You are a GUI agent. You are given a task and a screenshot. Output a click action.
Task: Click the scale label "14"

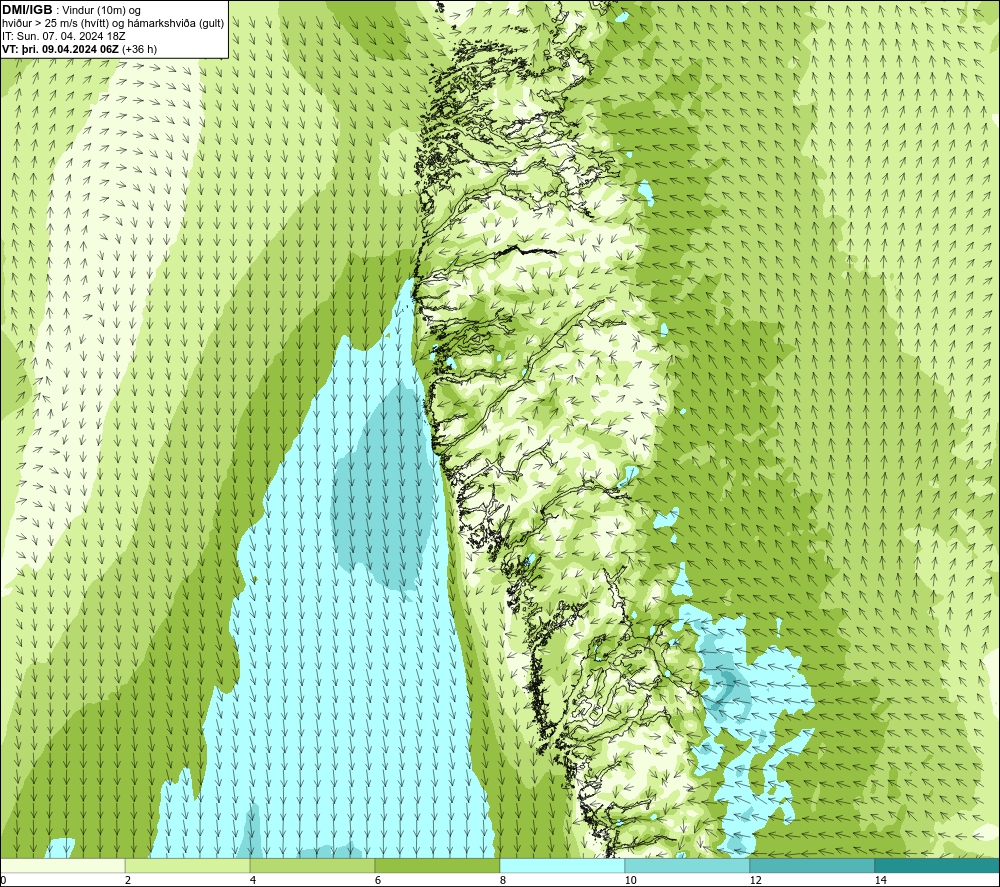880,880
